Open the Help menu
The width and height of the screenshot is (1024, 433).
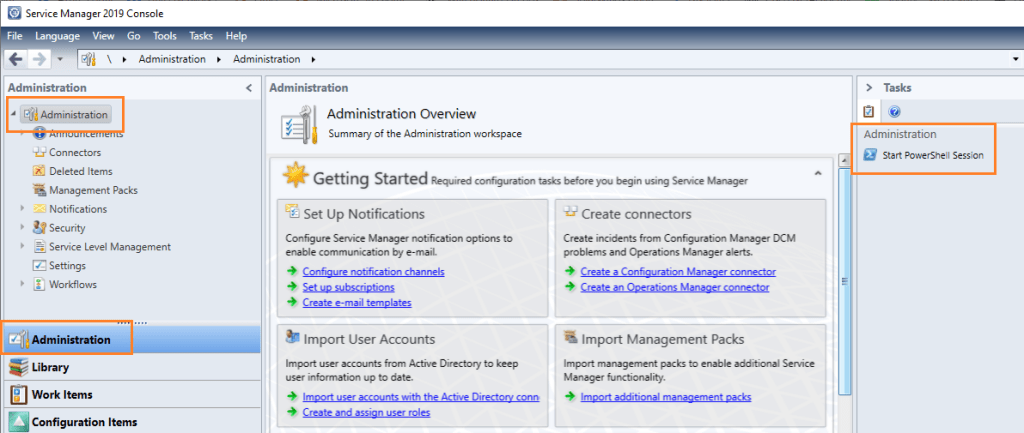click(236, 36)
